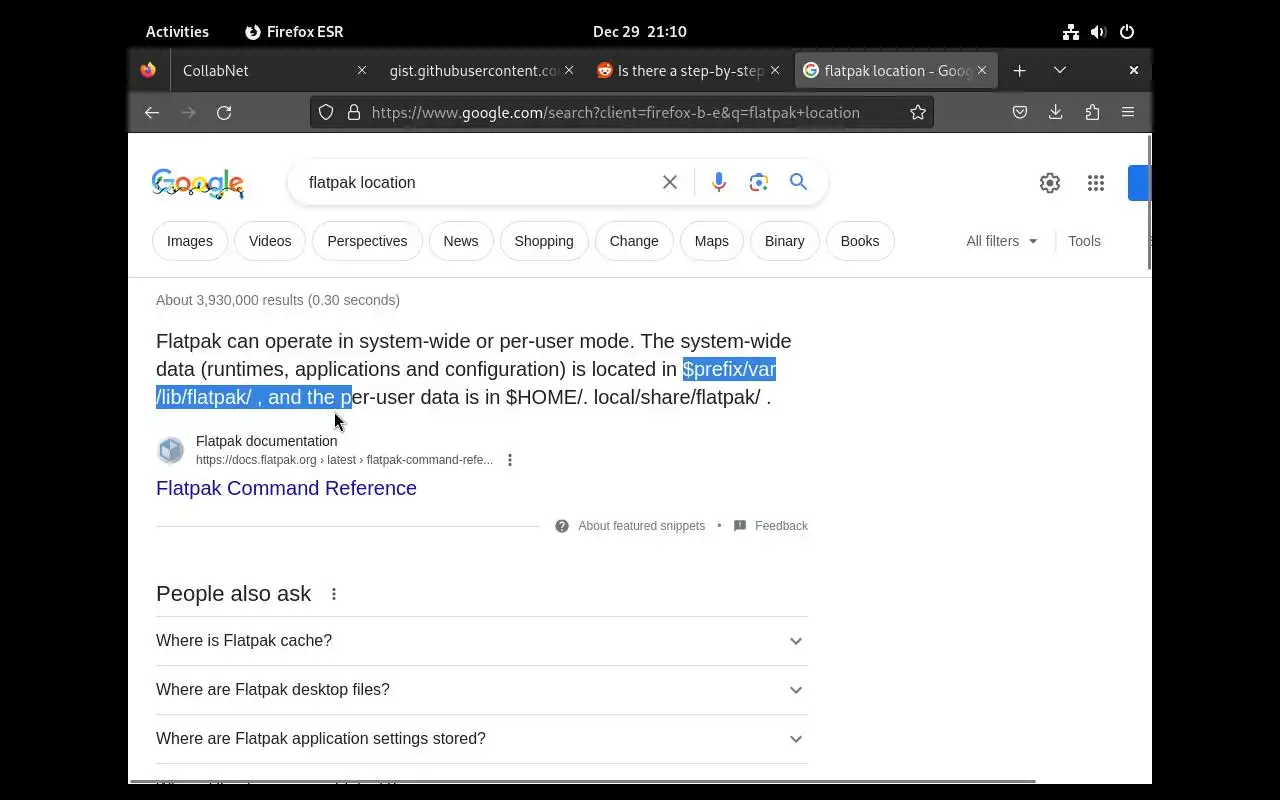Click the blue sign-in button
Screen dimensions: 1280x800
1140,183
